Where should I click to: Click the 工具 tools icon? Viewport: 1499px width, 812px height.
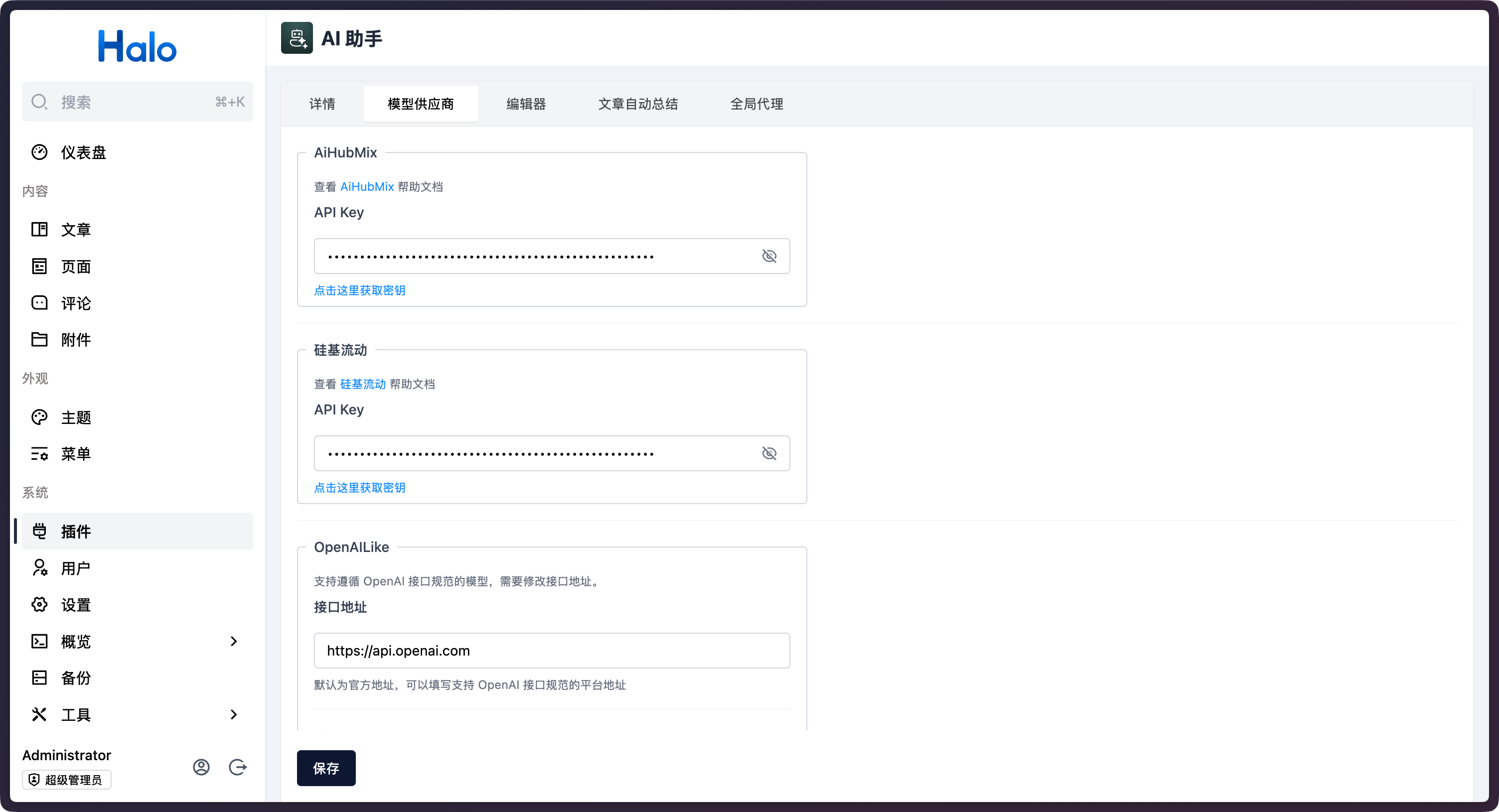point(39,714)
